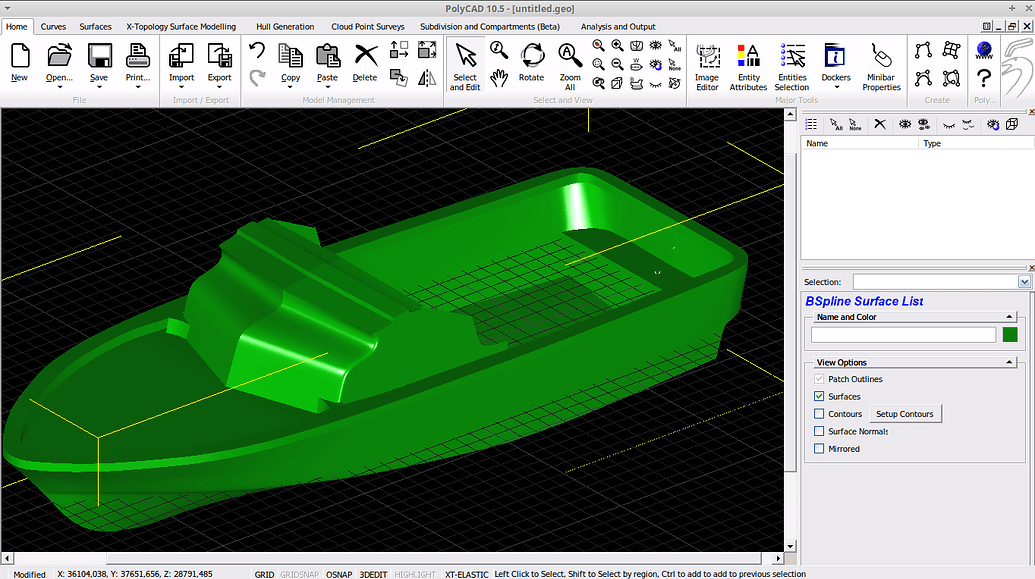Click the create polyline curve icon
The image size is (1035, 579).
(923, 50)
